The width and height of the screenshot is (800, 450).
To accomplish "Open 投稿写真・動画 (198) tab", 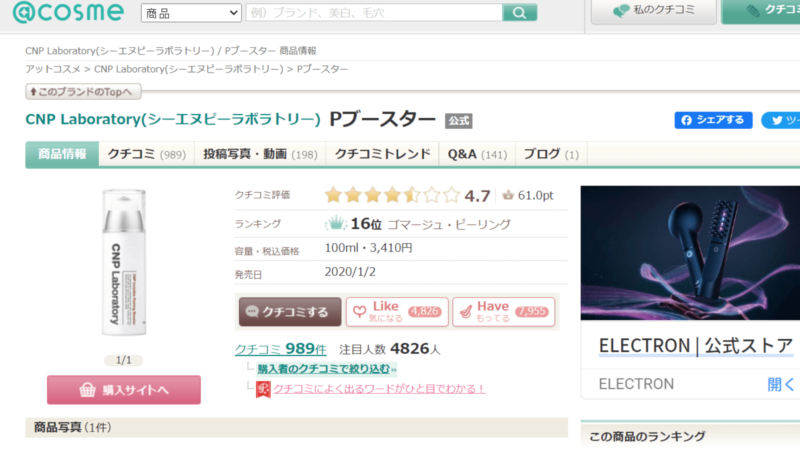I will (x=260, y=154).
